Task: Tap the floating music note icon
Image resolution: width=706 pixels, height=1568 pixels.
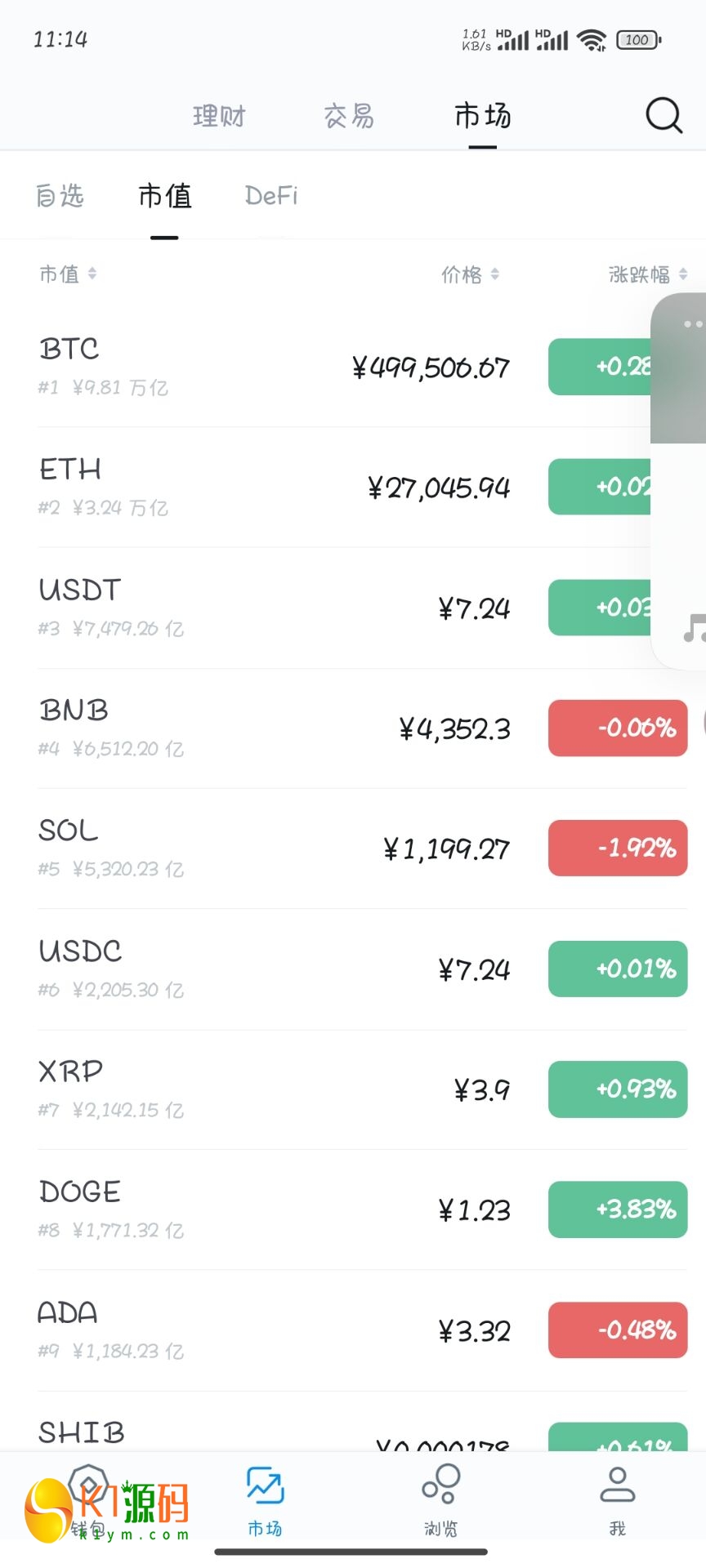Action: [694, 628]
